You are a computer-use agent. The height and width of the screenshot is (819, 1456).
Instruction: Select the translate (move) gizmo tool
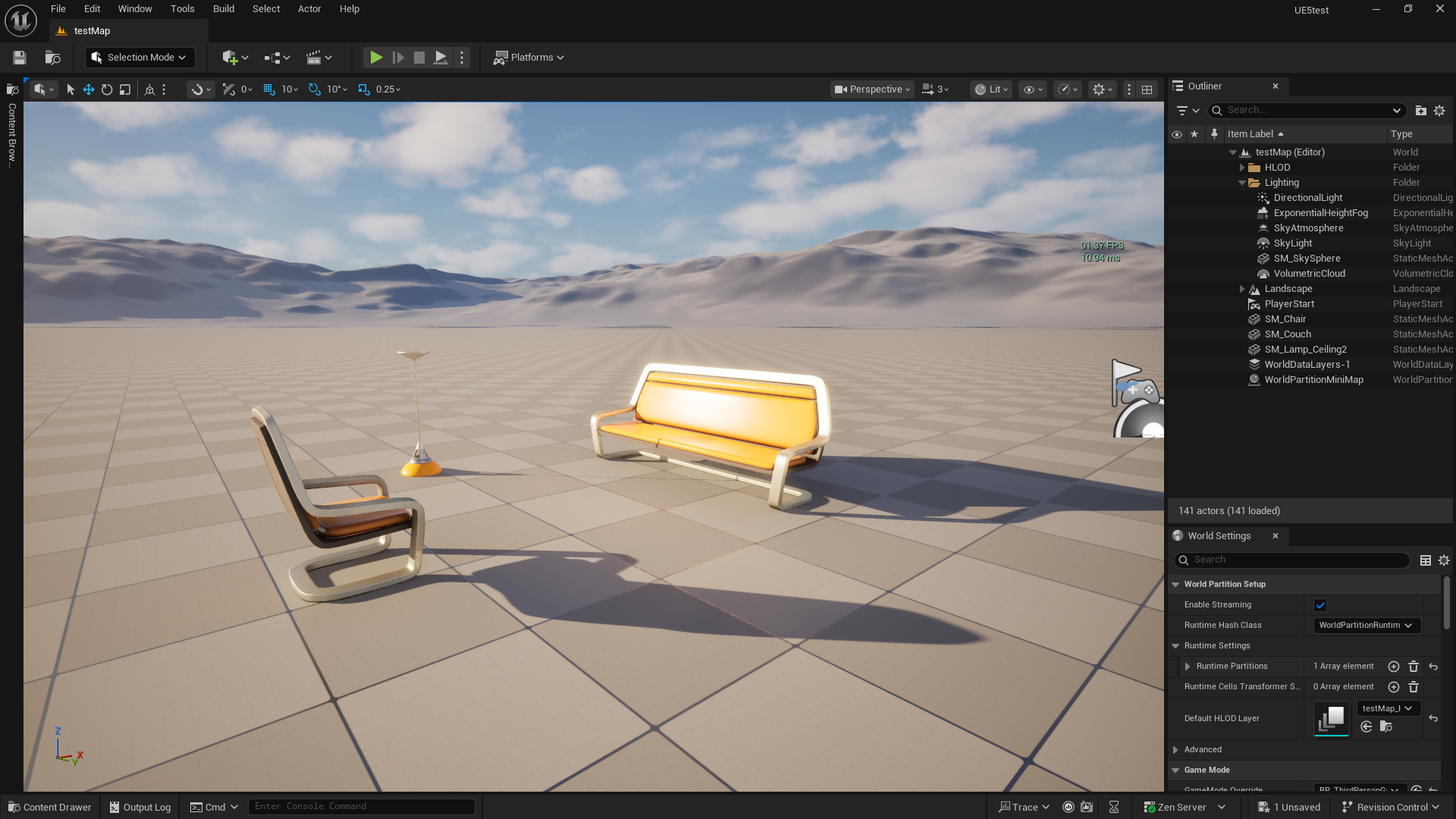point(89,89)
